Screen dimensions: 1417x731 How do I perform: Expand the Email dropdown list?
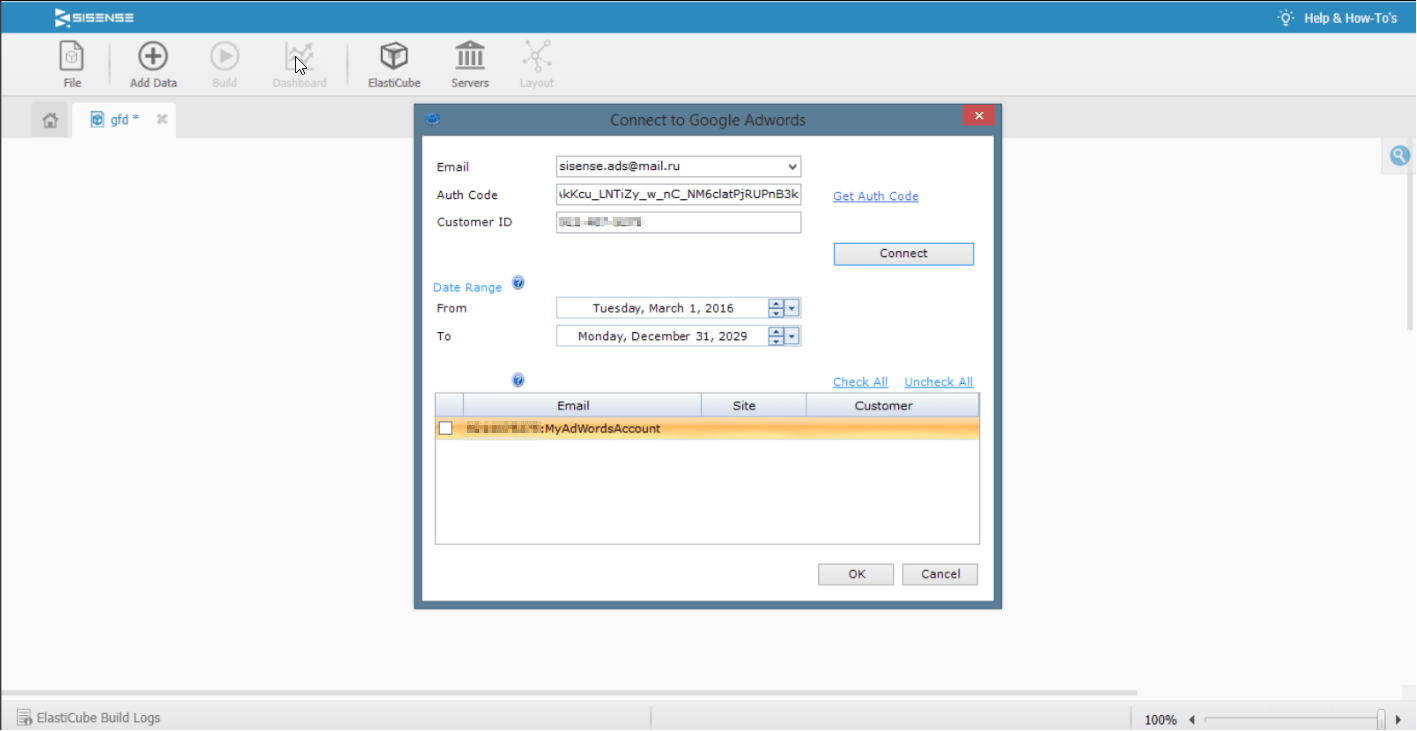pyautogui.click(x=792, y=167)
